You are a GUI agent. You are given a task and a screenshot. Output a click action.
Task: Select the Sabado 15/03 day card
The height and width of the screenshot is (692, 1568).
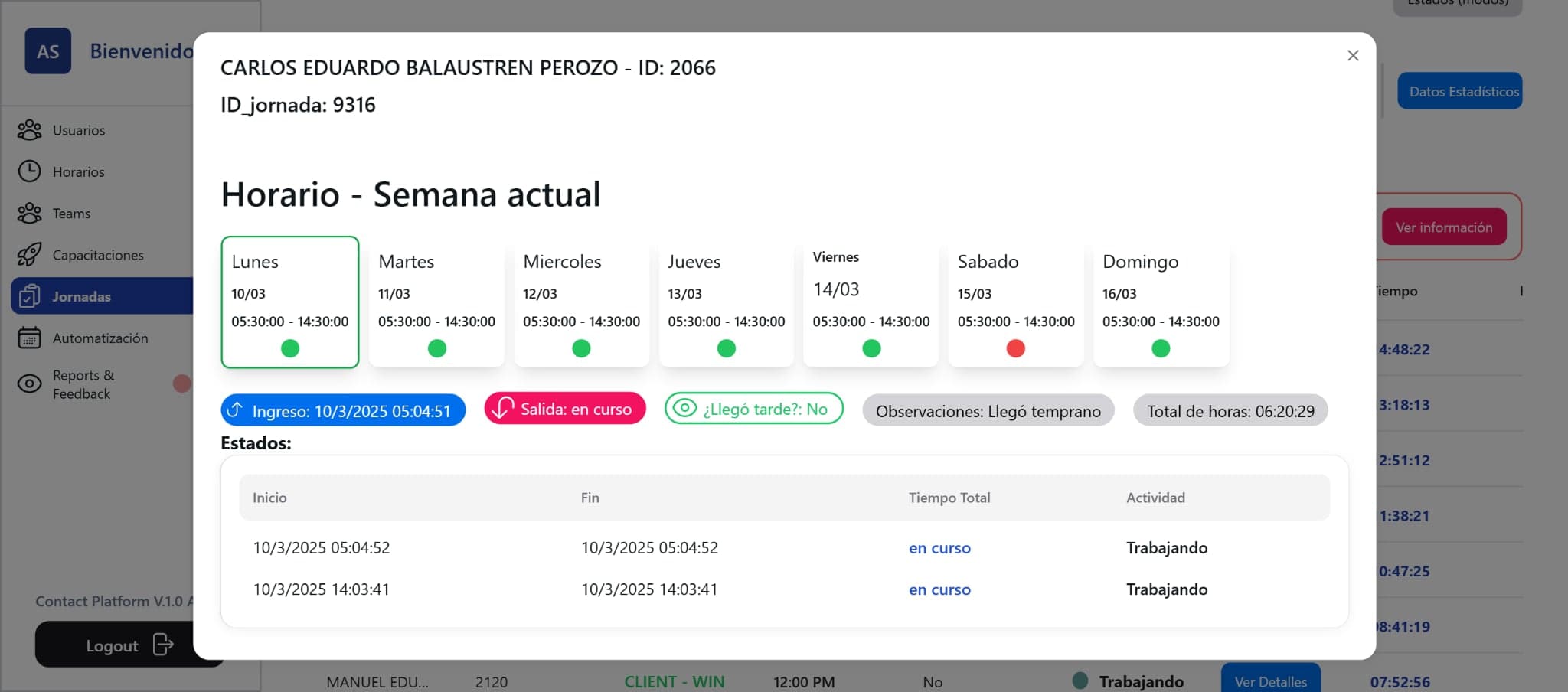pyautogui.click(x=1015, y=302)
